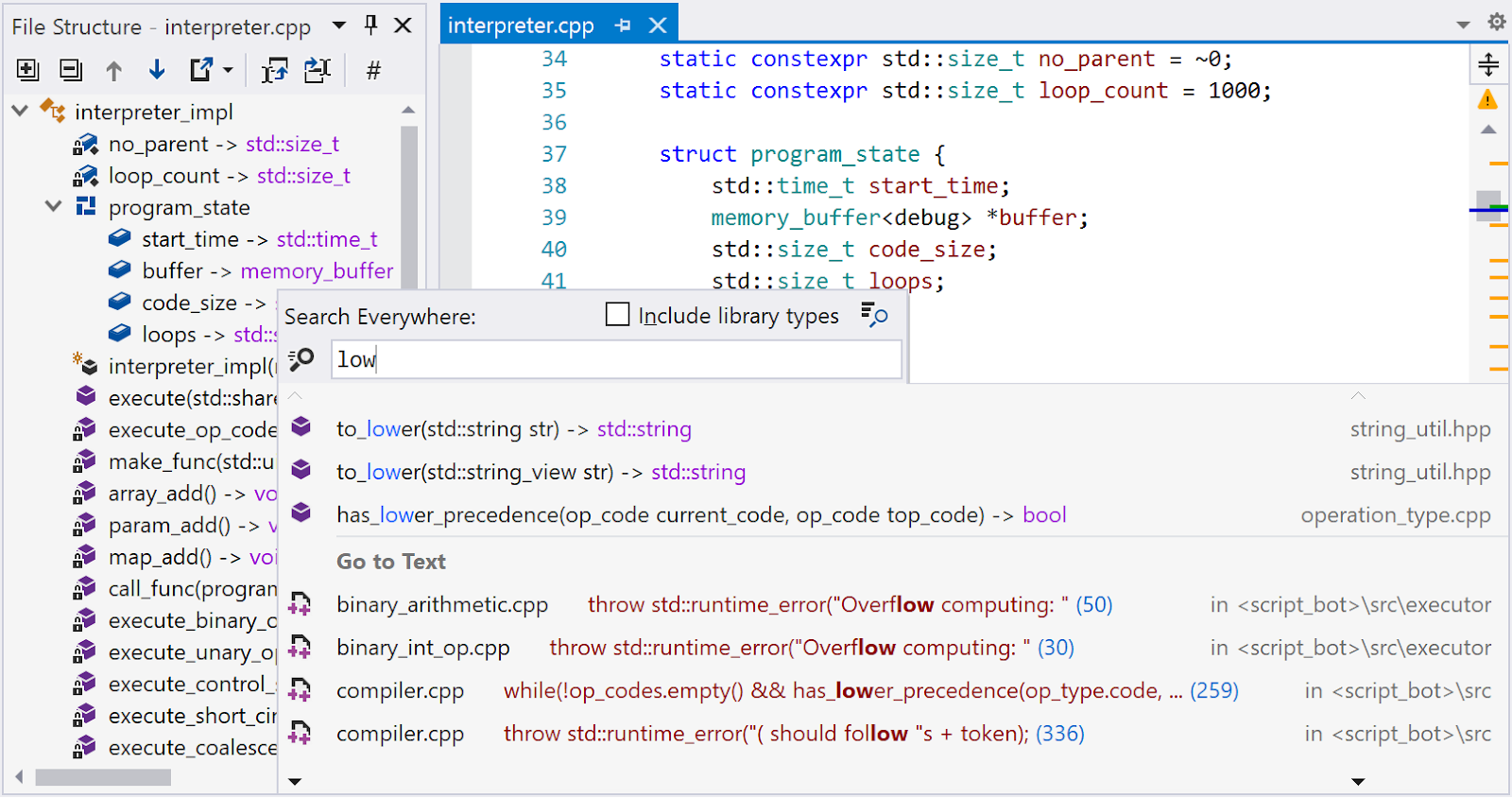Enable Include library types checkbox
The height and width of the screenshot is (798, 1512).
point(617,315)
